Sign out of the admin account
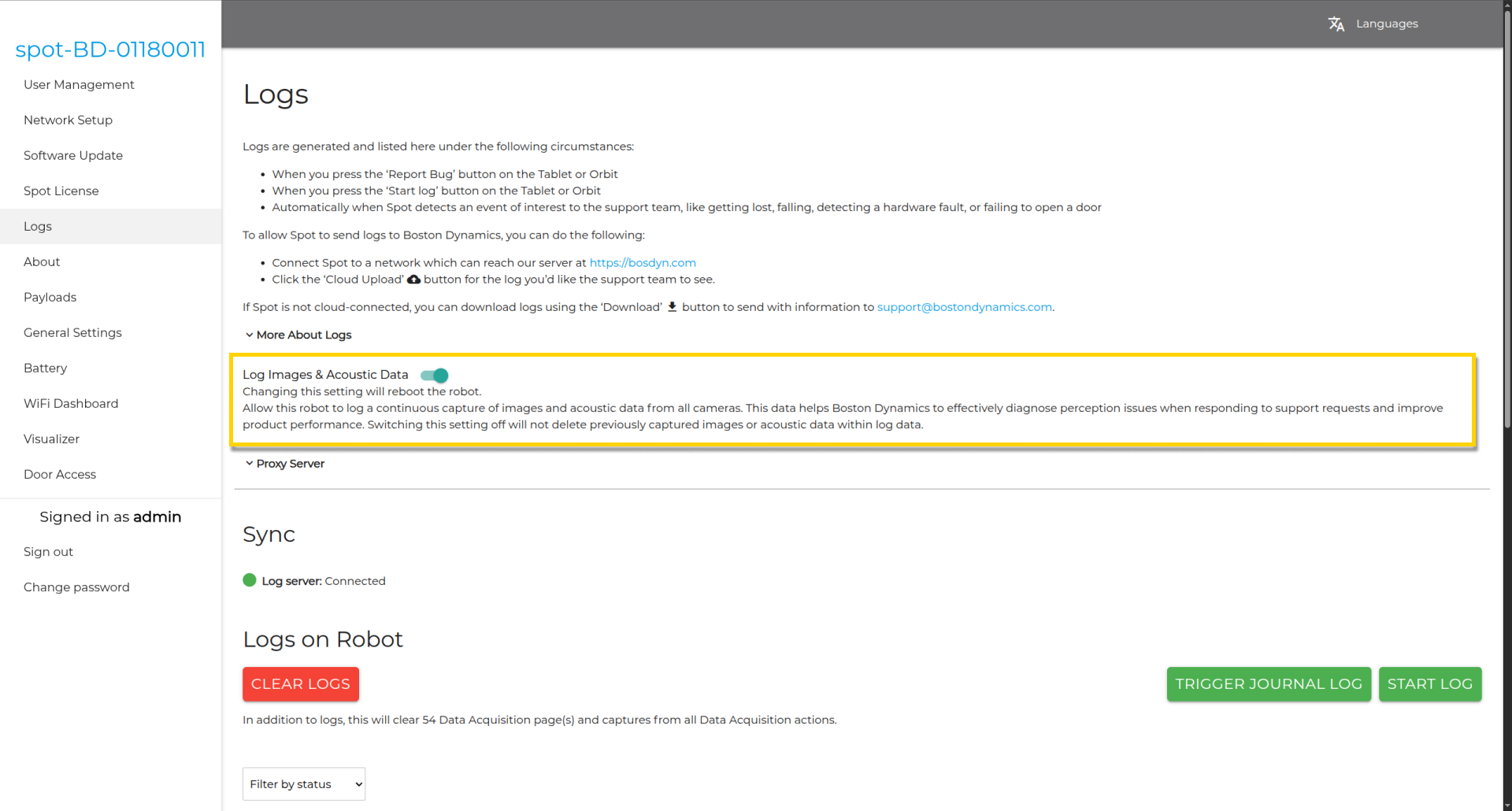1512x811 pixels. coord(48,552)
